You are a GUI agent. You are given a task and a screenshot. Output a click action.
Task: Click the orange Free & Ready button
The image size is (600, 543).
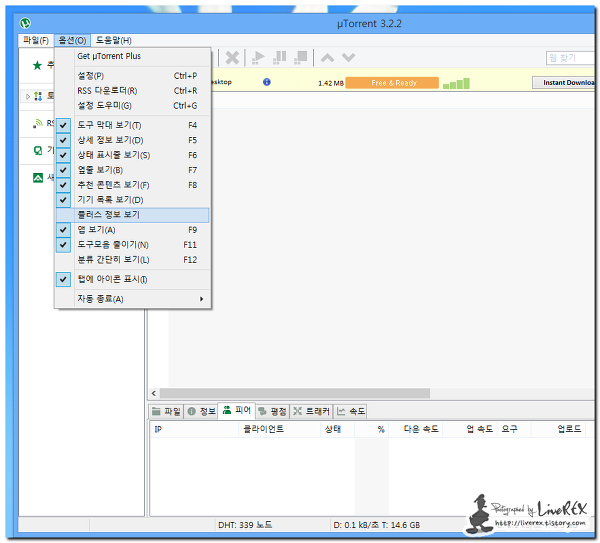click(x=392, y=83)
